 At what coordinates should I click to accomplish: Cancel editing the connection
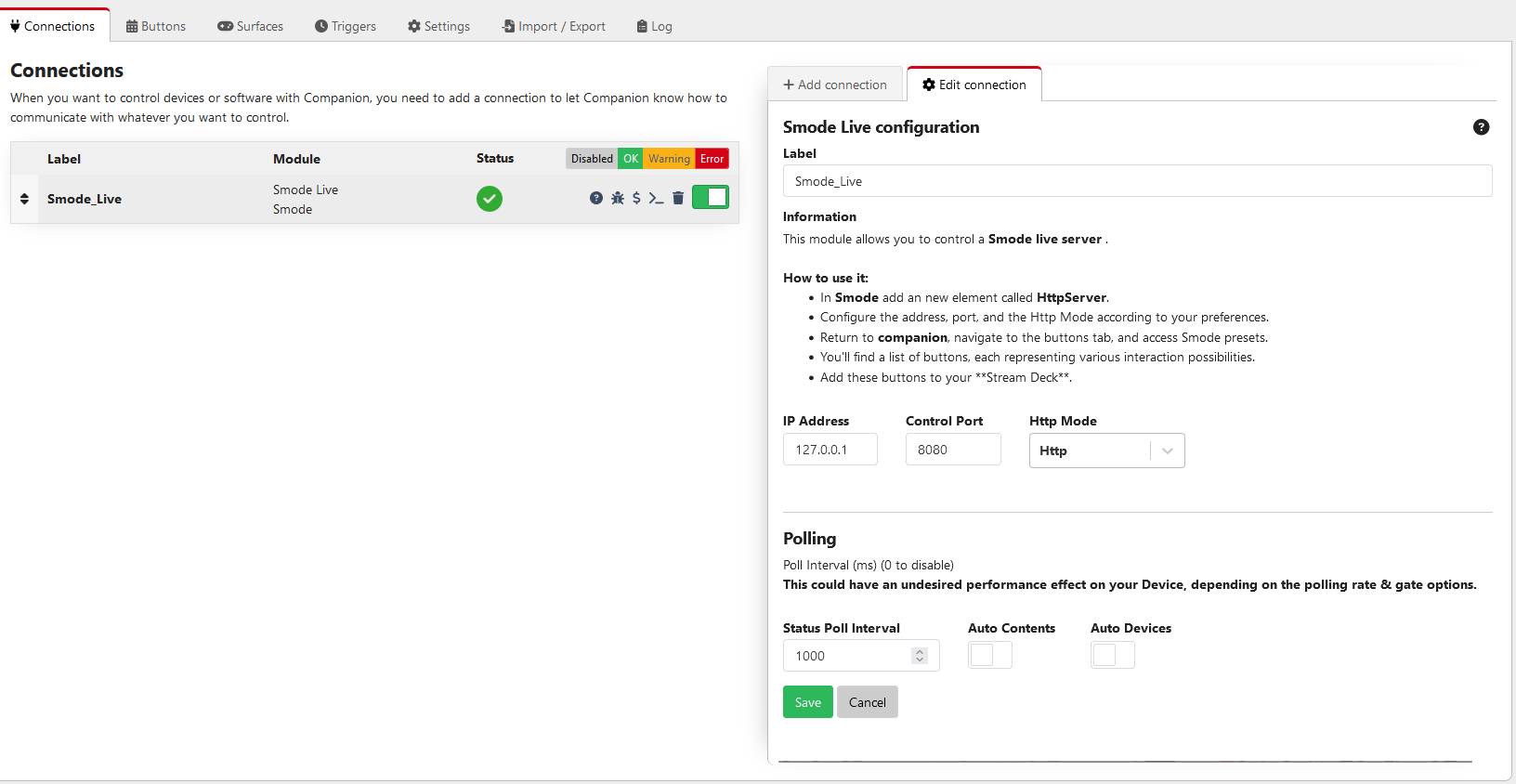(868, 702)
